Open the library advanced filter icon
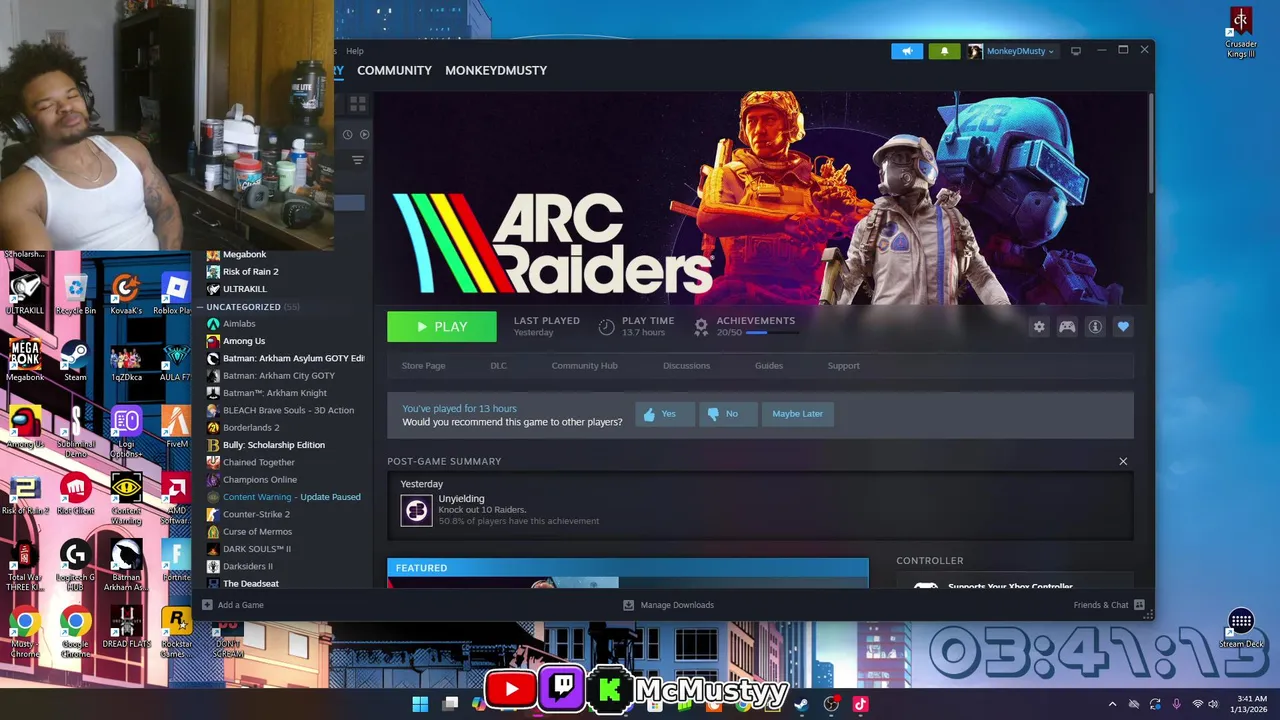 pos(357,160)
